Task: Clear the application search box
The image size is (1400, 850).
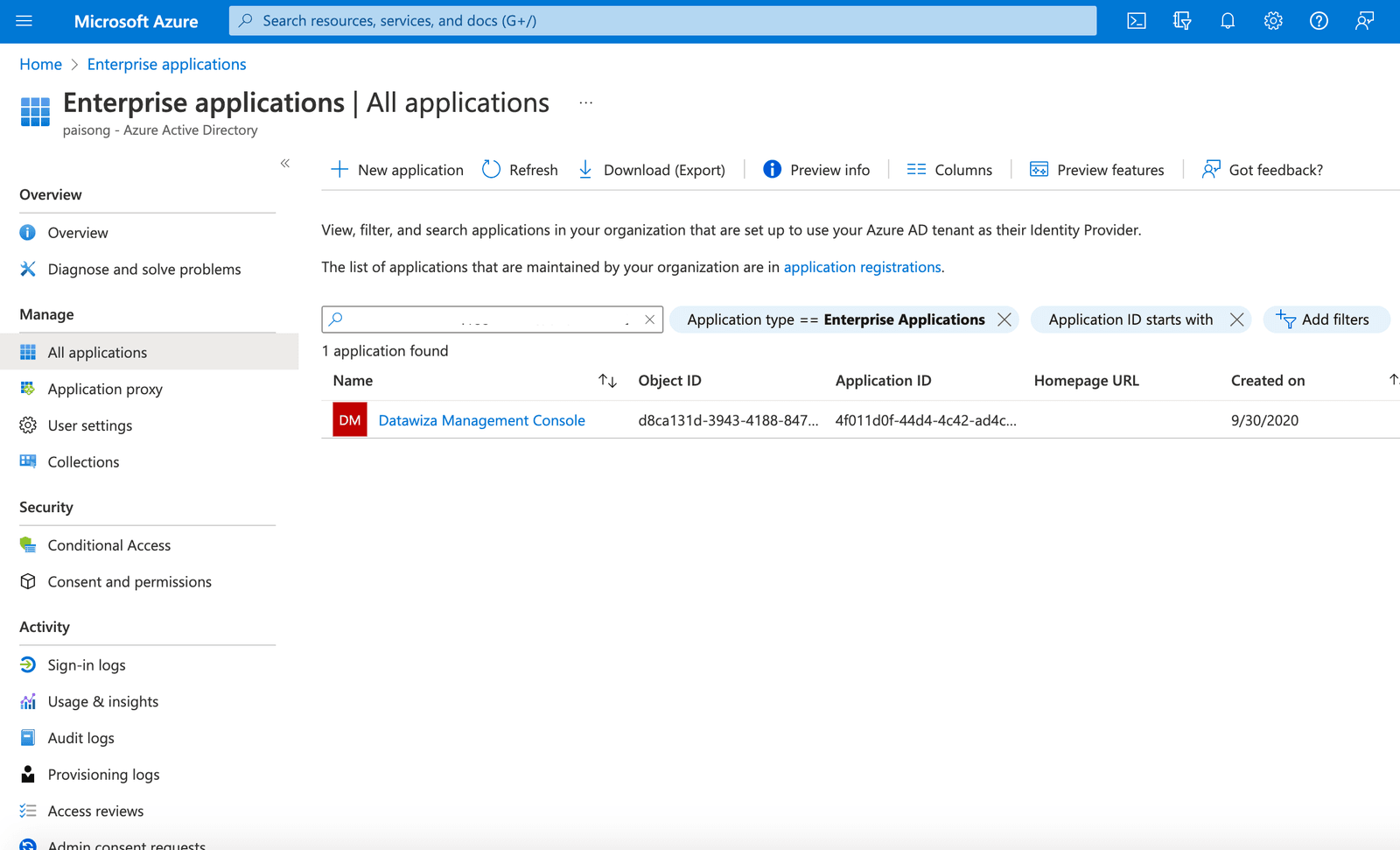Action: click(x=649, y=320)
